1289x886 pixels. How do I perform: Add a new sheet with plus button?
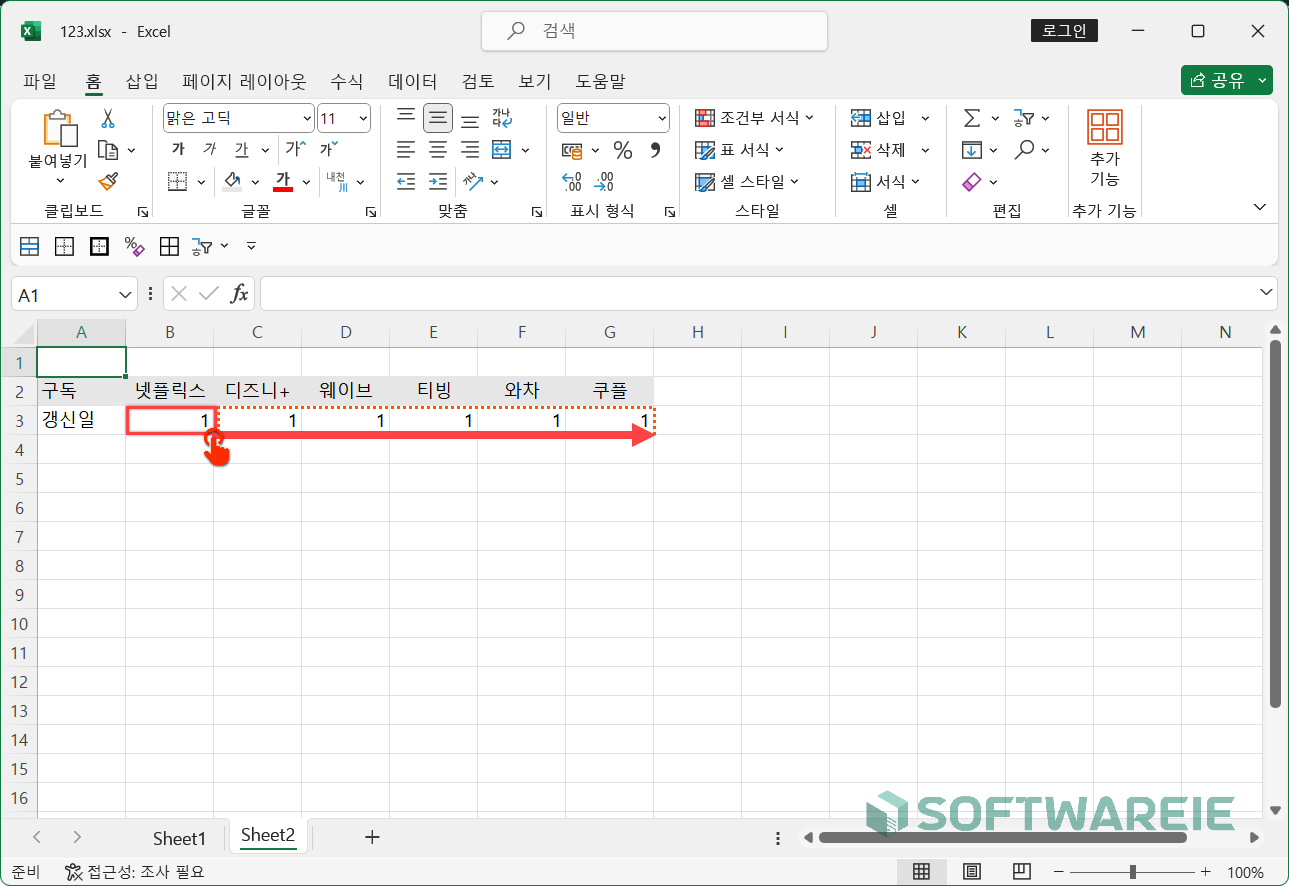point(372,837)
